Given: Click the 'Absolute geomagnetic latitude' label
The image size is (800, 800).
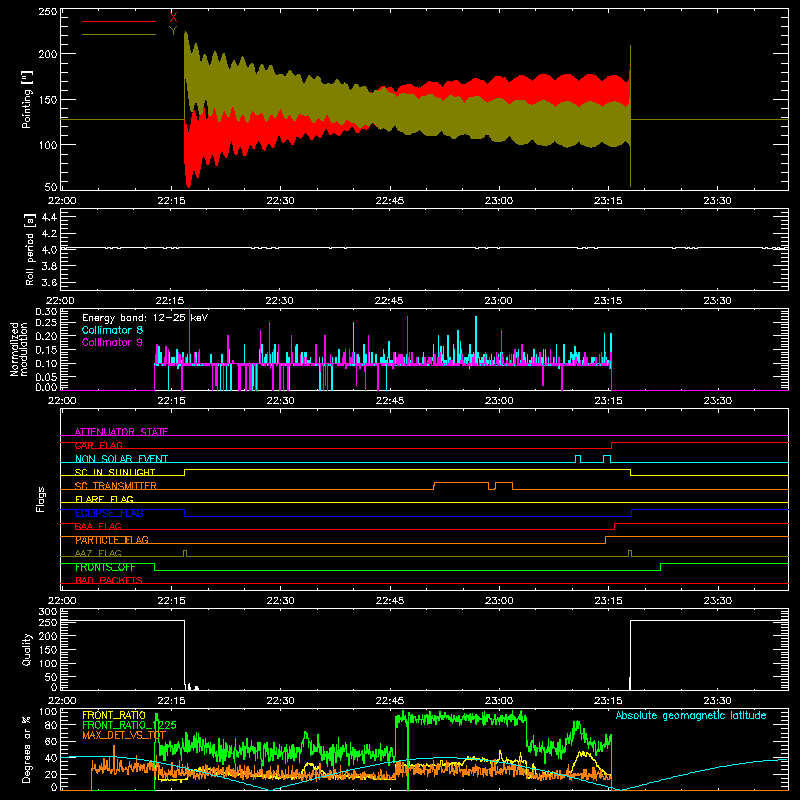Looking at the screenshot, I should (x=691, y=715).
